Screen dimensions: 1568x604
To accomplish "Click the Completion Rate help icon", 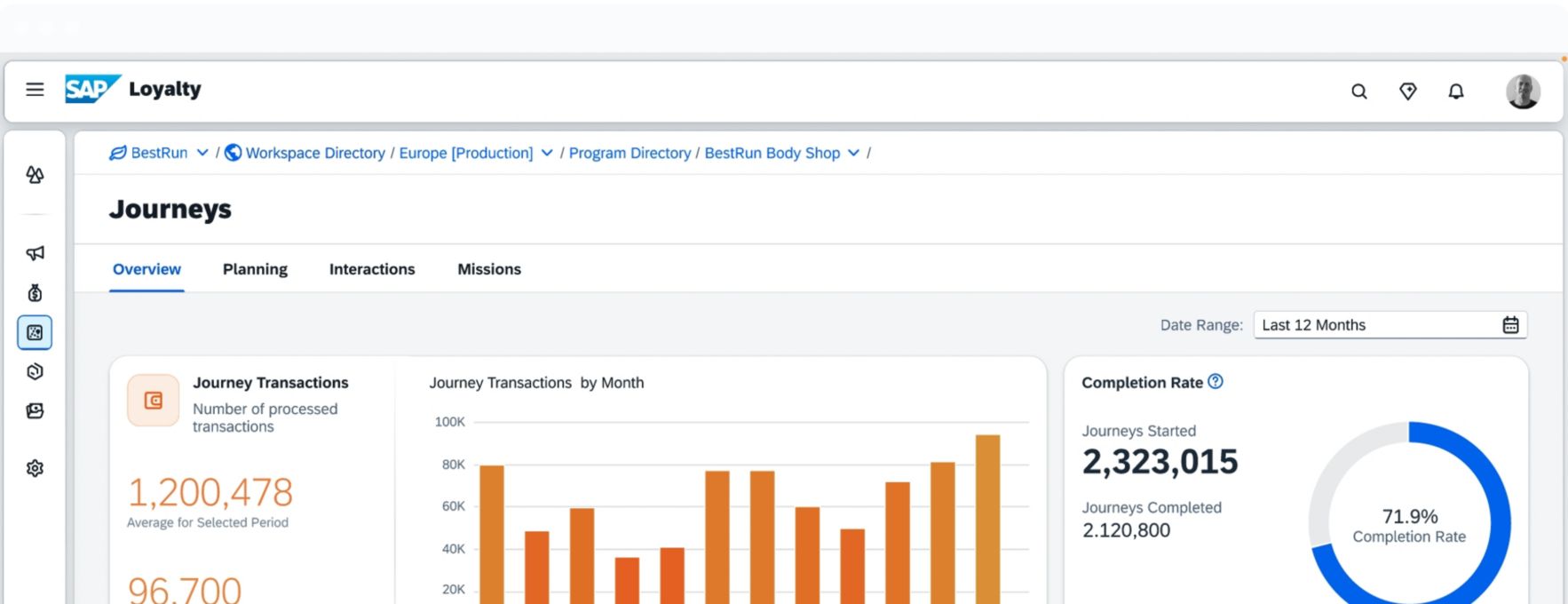I will point(1216,382).
